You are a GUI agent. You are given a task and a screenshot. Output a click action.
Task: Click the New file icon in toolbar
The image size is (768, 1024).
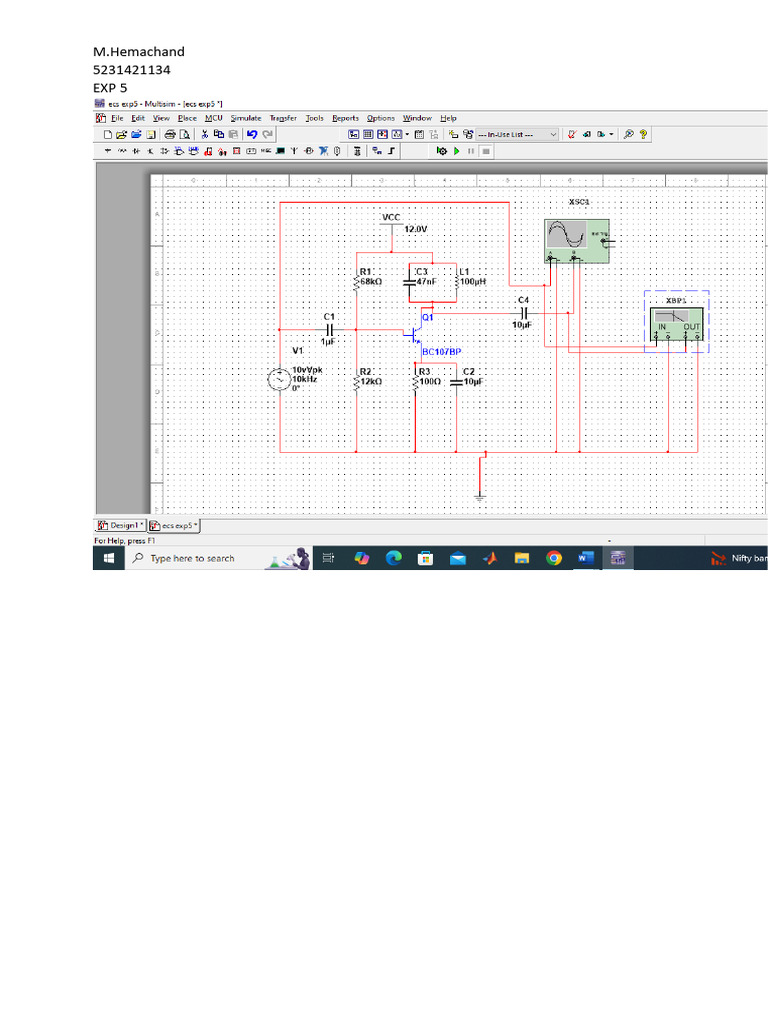108,134
